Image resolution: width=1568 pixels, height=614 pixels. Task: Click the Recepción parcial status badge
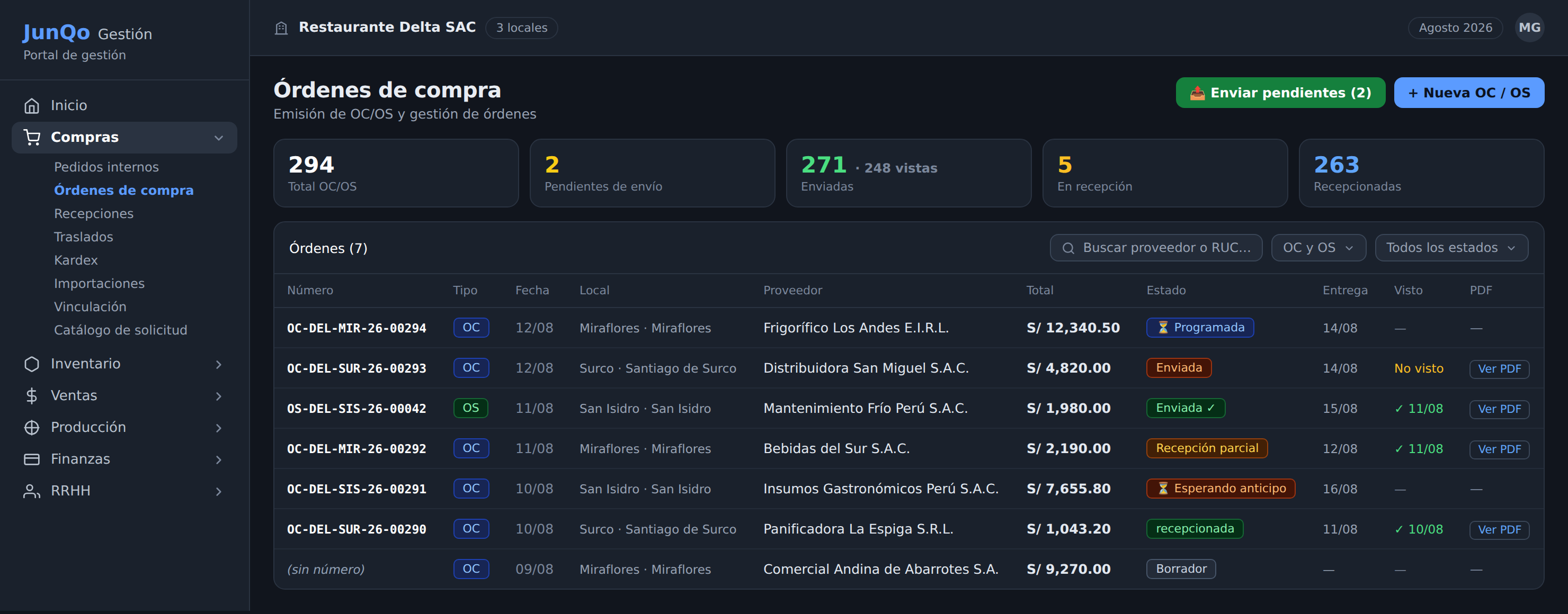click(x=1207, y=448)
